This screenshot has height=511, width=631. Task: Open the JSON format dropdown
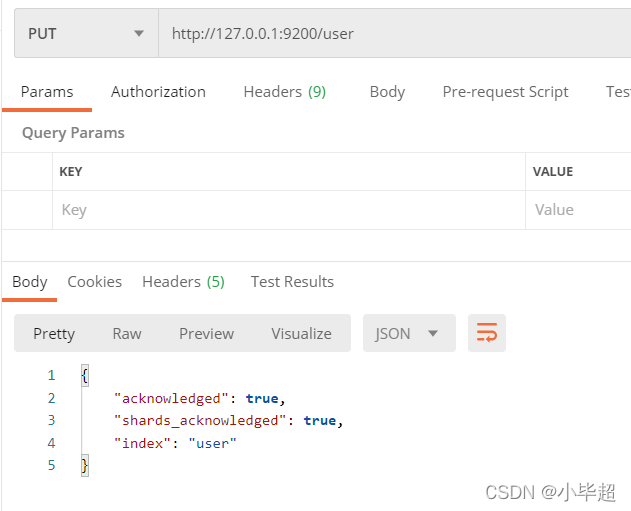(409, 334)
